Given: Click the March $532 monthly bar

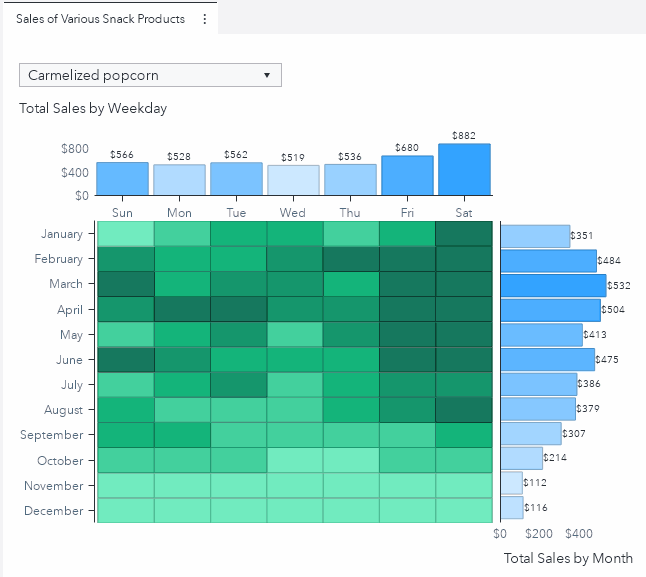Looking at the screenshot, I should coord(553,285).
